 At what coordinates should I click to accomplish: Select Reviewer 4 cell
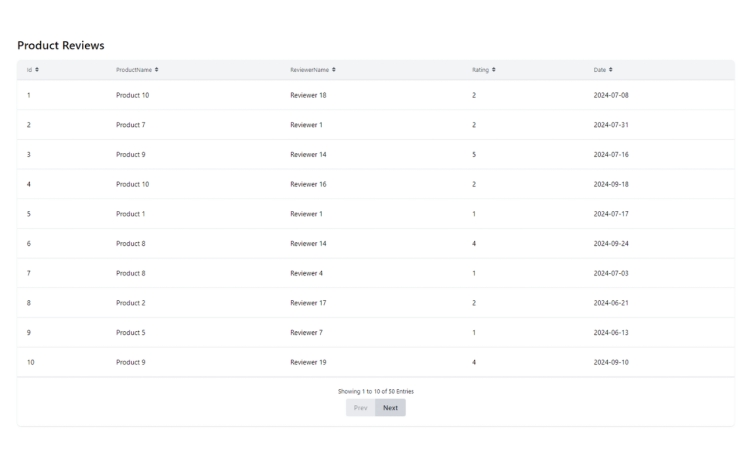[306, 273]
